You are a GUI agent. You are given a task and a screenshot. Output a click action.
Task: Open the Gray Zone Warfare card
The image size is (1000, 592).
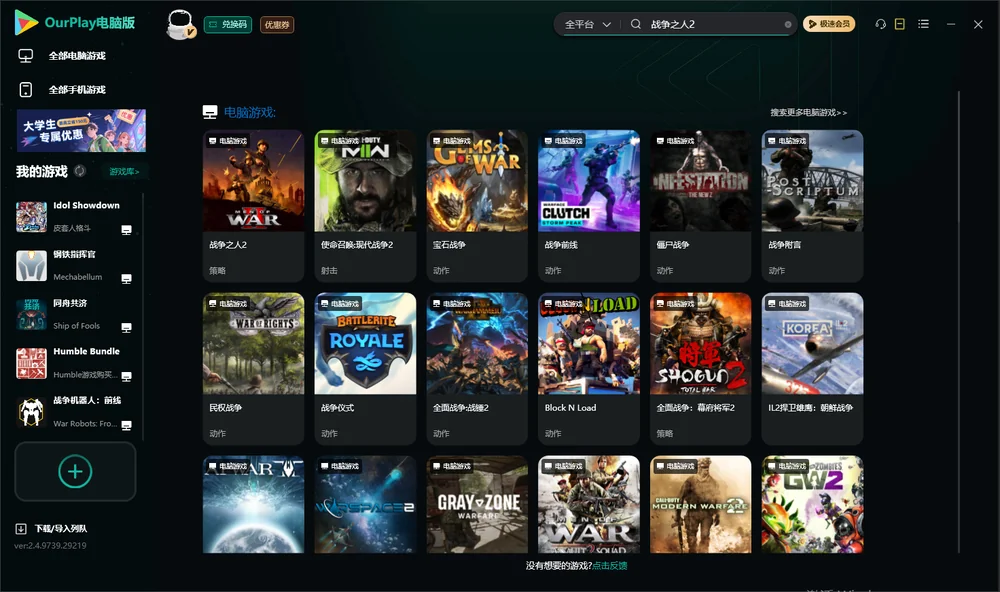(x=477, y=504)
